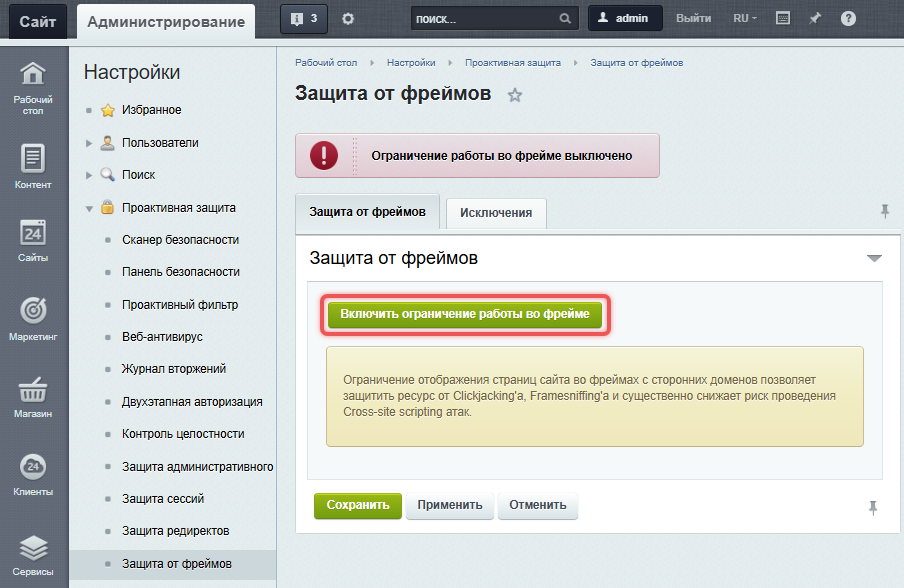Collapse the Защита от фреймов section arrow
This screenshot has width=904, height=588.
tap(874, 259)
